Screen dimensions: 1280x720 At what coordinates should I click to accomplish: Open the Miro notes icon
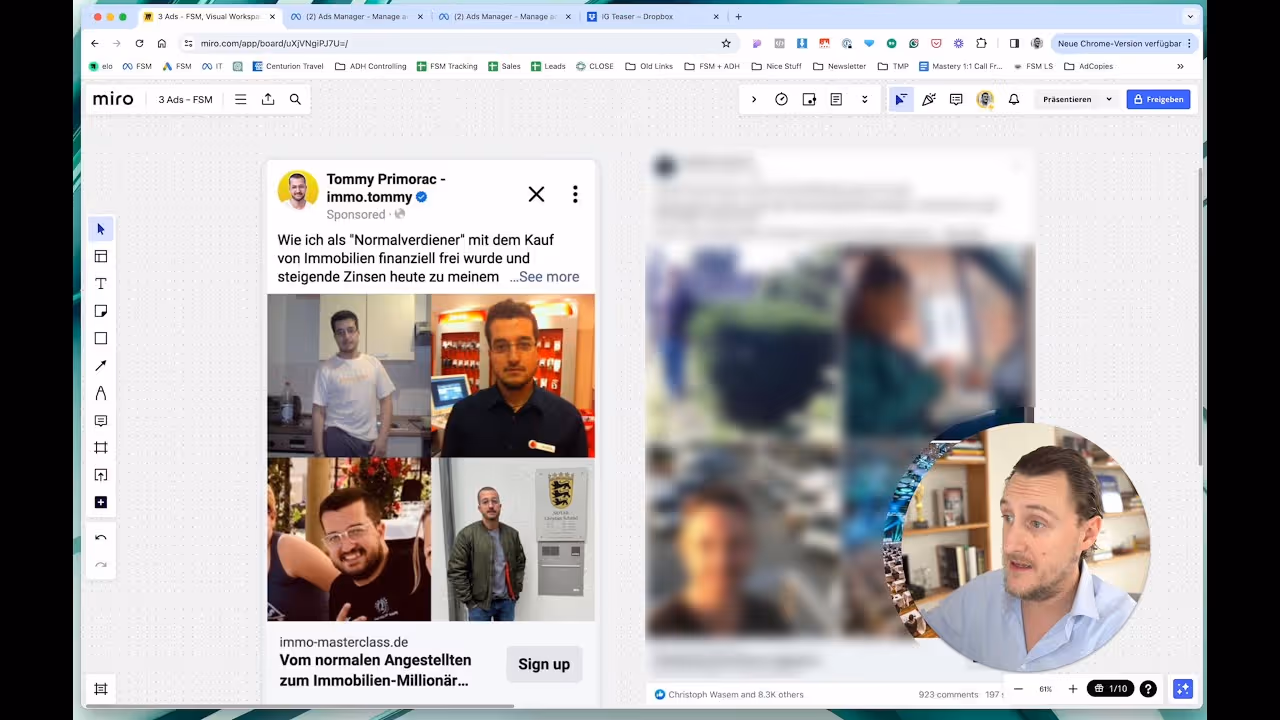tap(836, 99)
